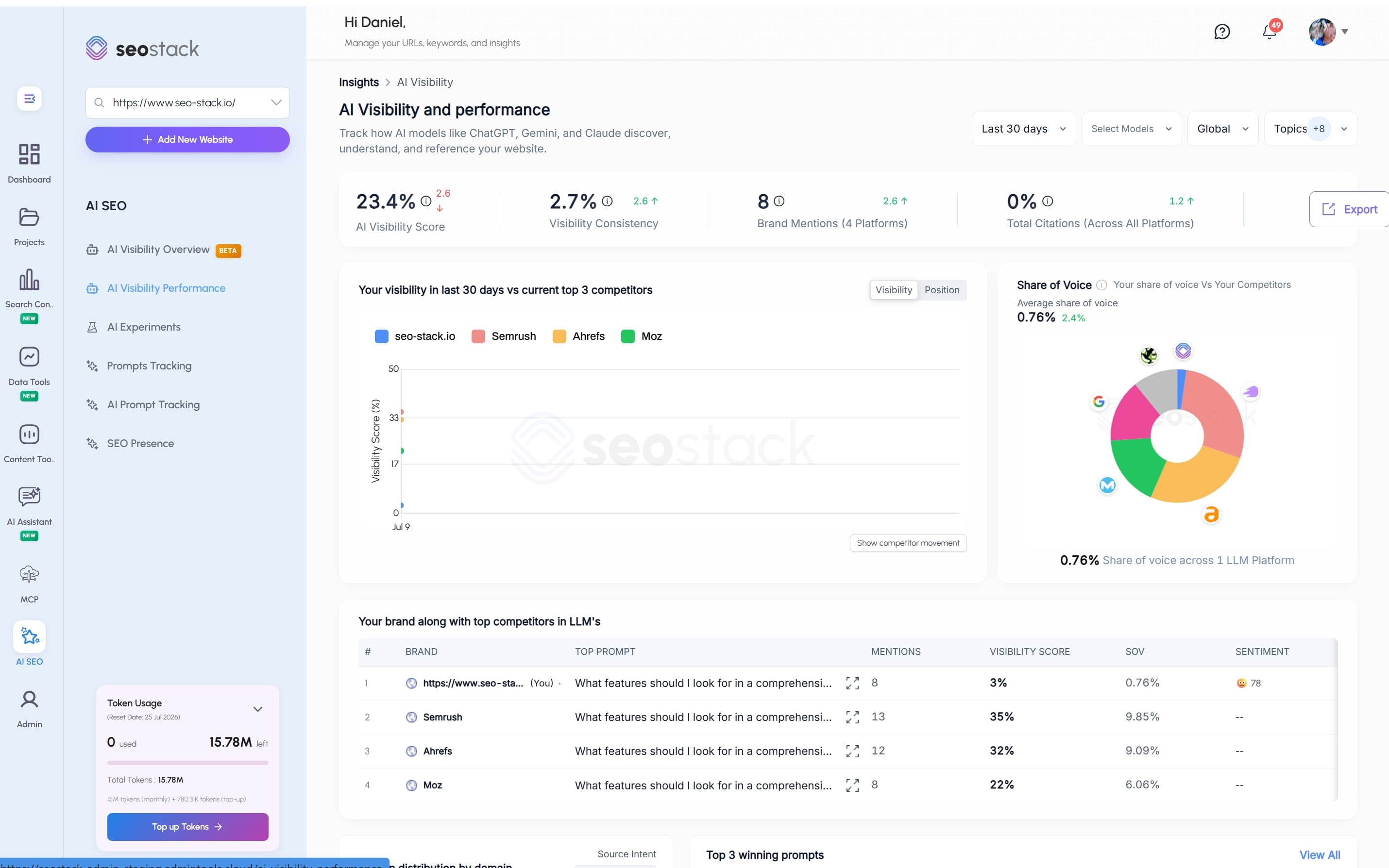1389x868 pixels.
Task: Click Top up Tokens button
Action: tap(188, 827)
